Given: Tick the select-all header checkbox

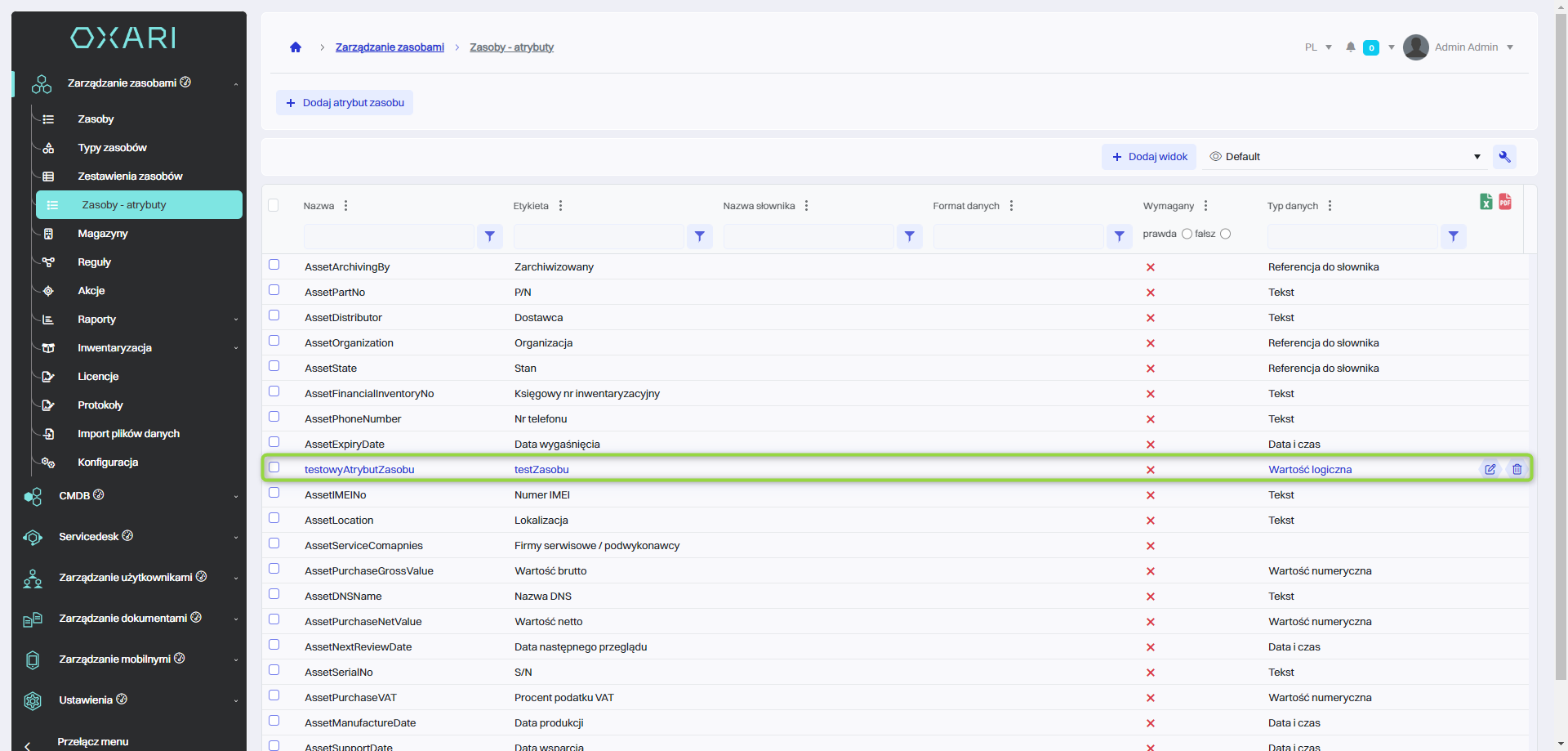Looking at the screenshot, I should click(x=274, y=205).
